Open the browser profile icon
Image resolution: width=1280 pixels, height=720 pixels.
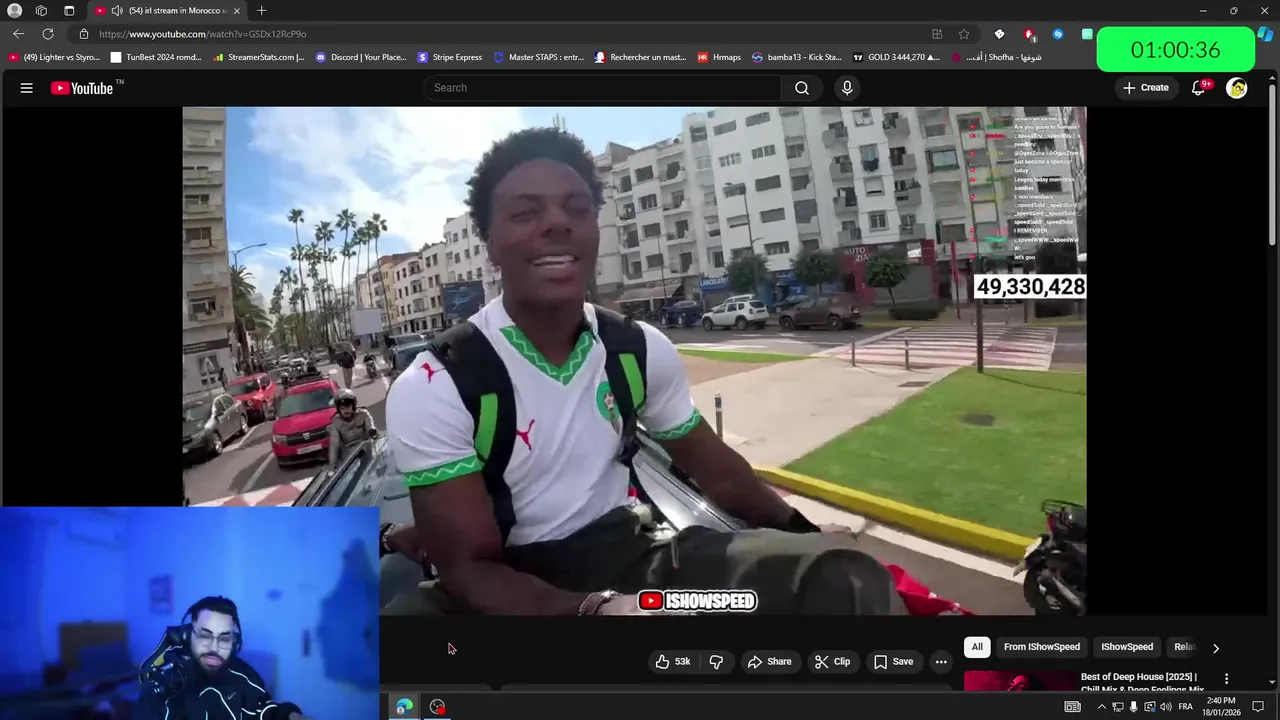click(15, 11)
